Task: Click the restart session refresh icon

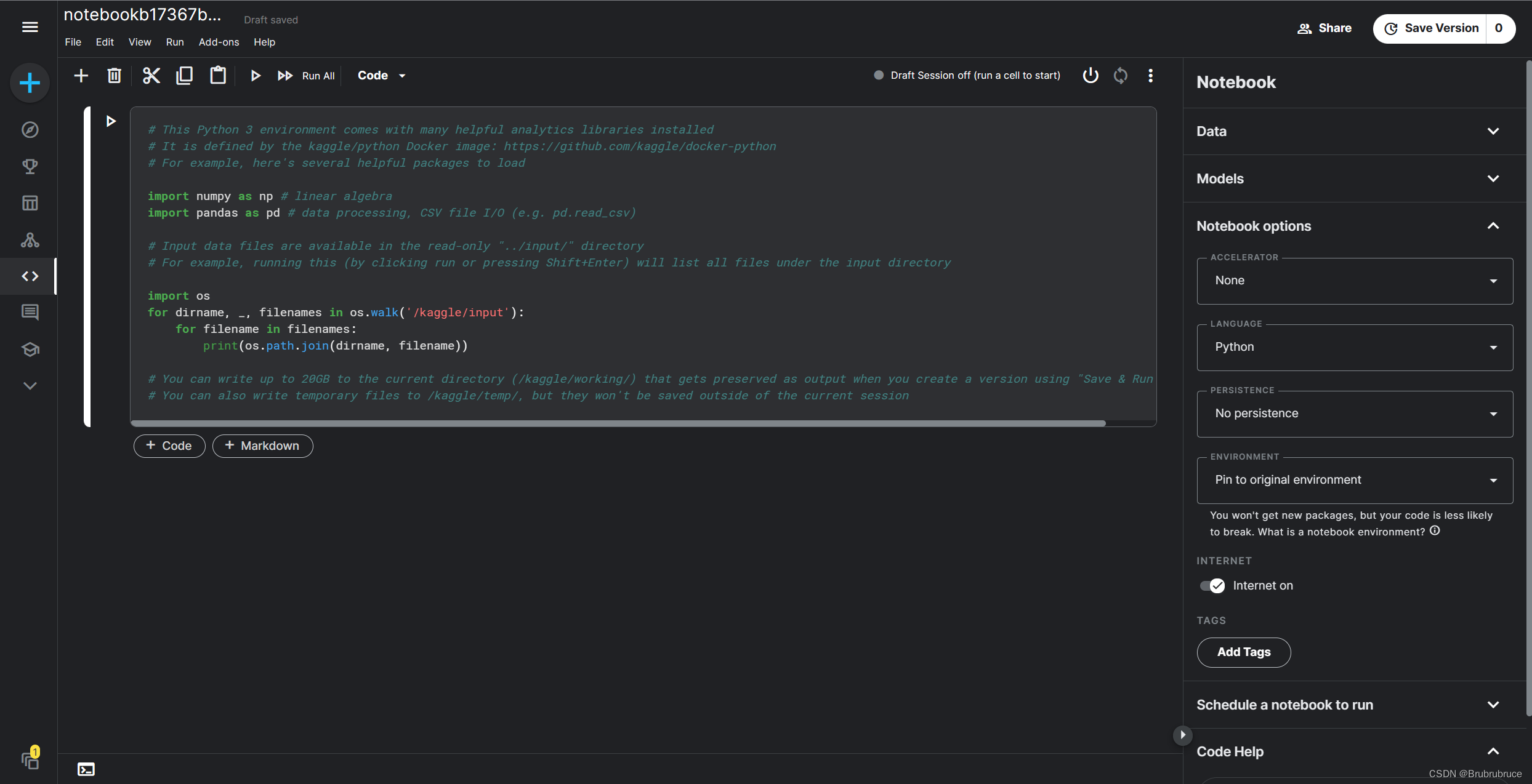Action: click(x=1121, y=76)
